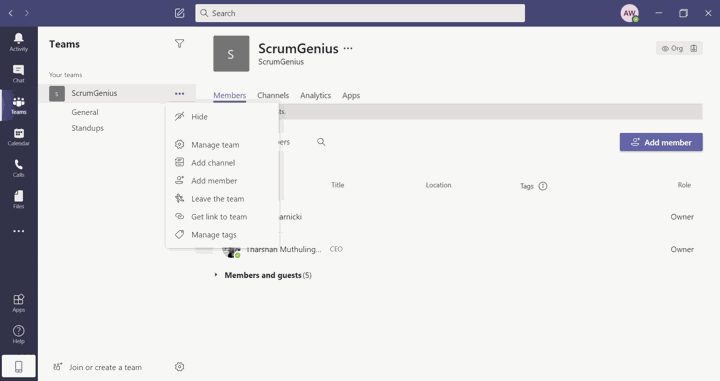Click the new chat compose icon
This screenshot has width=720, height=381.
point(180,13)
